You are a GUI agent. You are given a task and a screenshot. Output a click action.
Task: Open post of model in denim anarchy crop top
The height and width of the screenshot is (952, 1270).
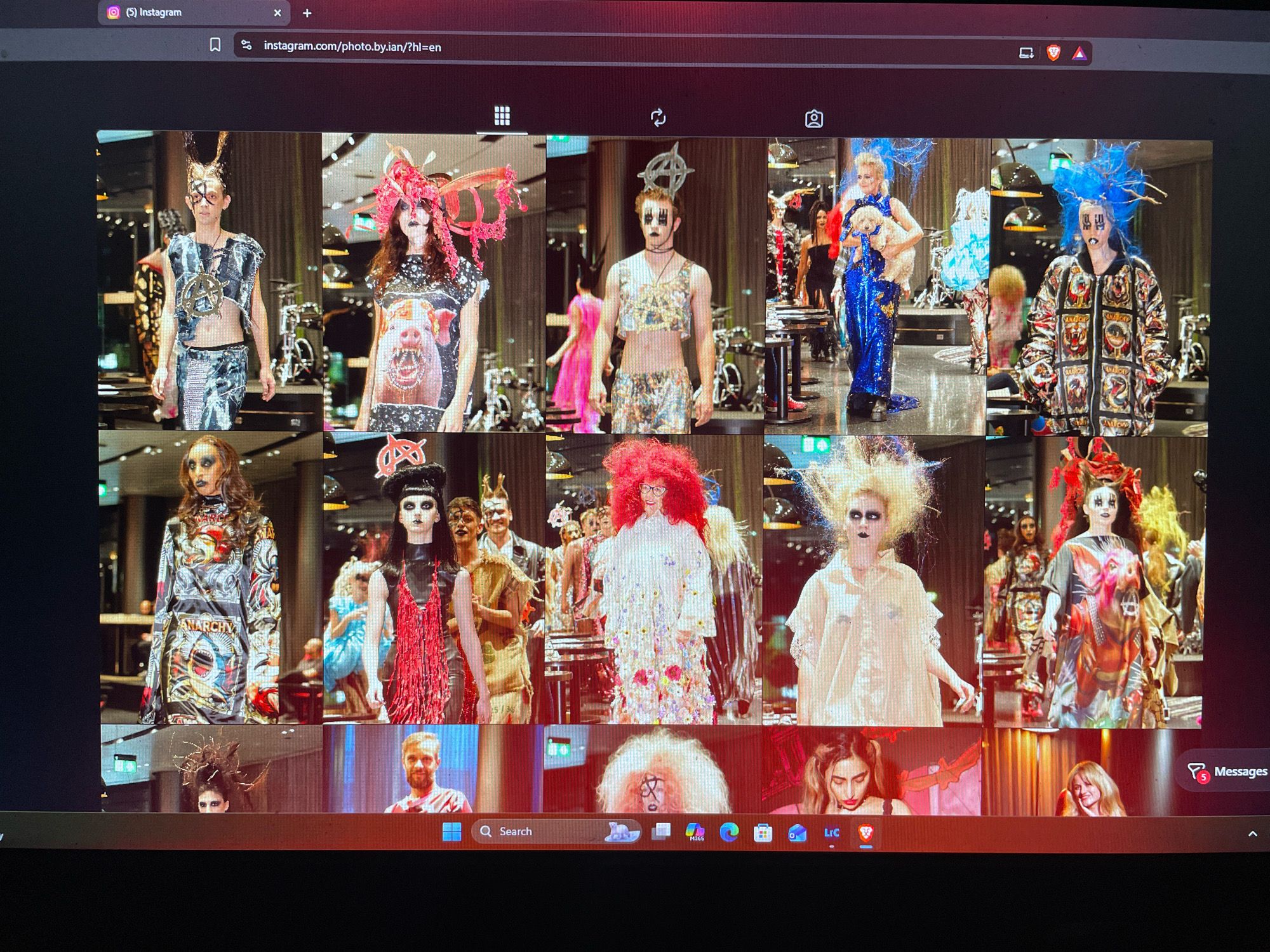(210, 281)
